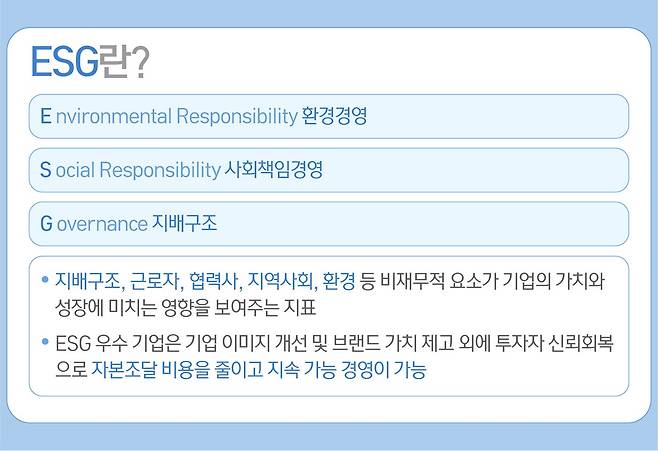Click 지배구조 label beside Governance
658x451 pixels.
click(184, 224)
